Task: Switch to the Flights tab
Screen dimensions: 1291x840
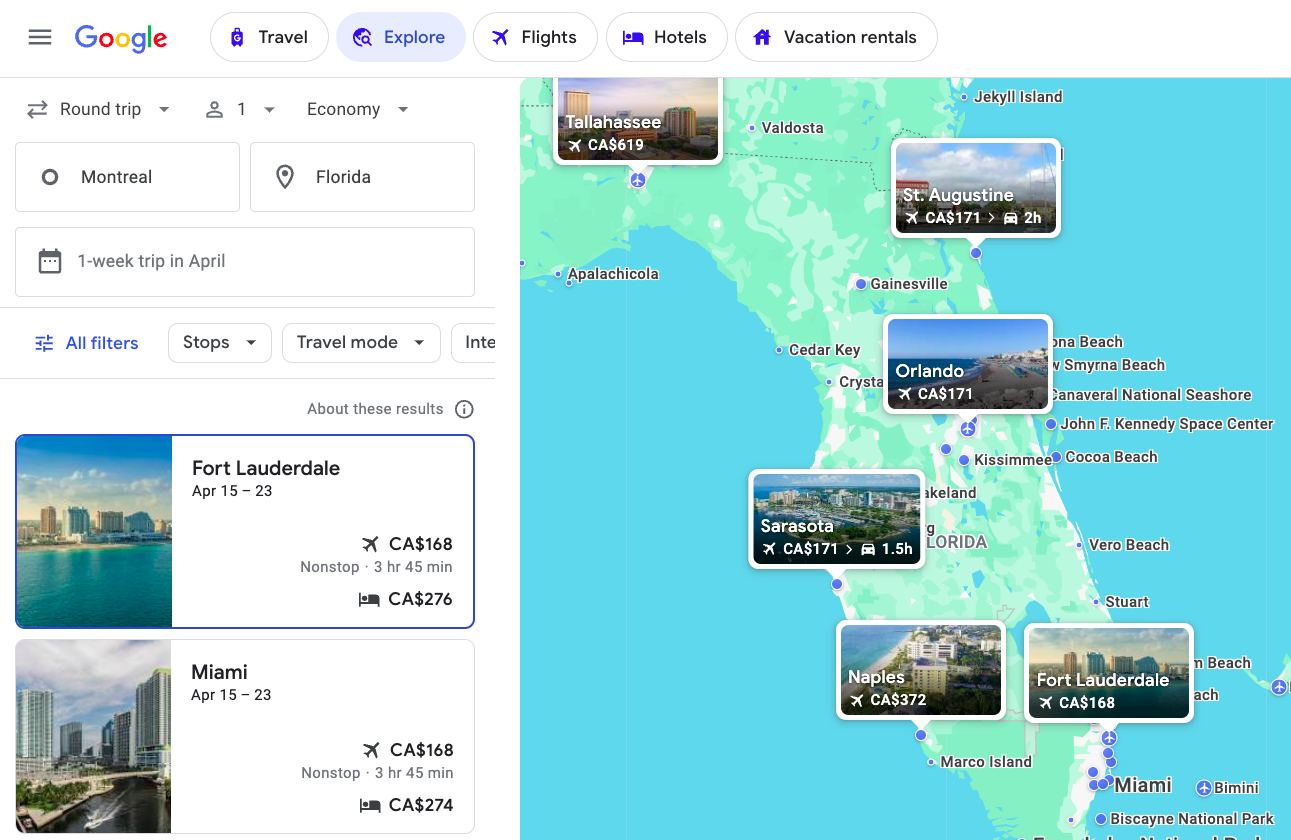Action: [535, 37]
